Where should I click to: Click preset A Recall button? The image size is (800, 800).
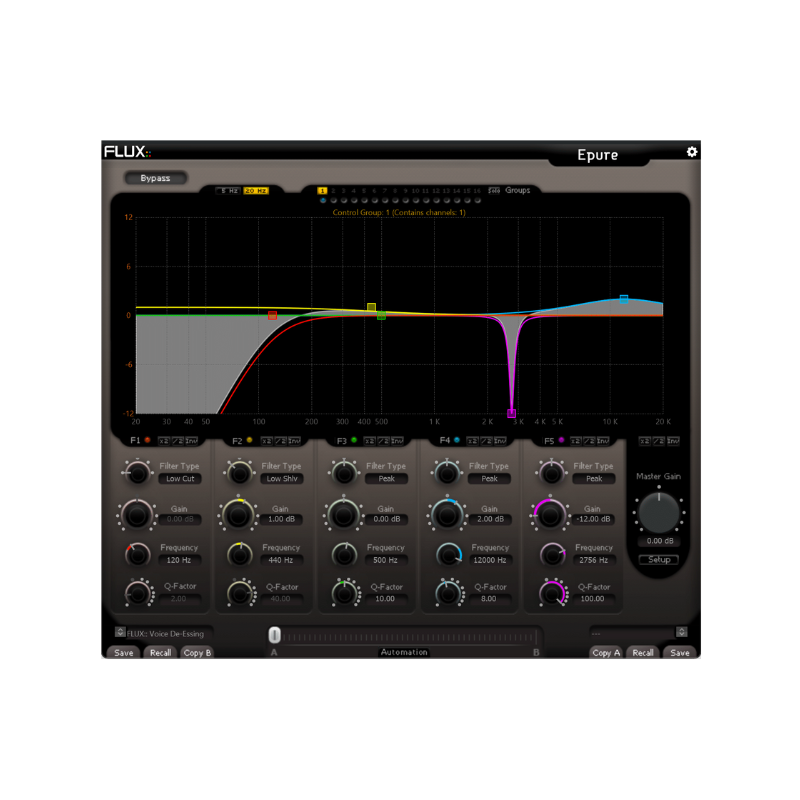pos(160,653)
